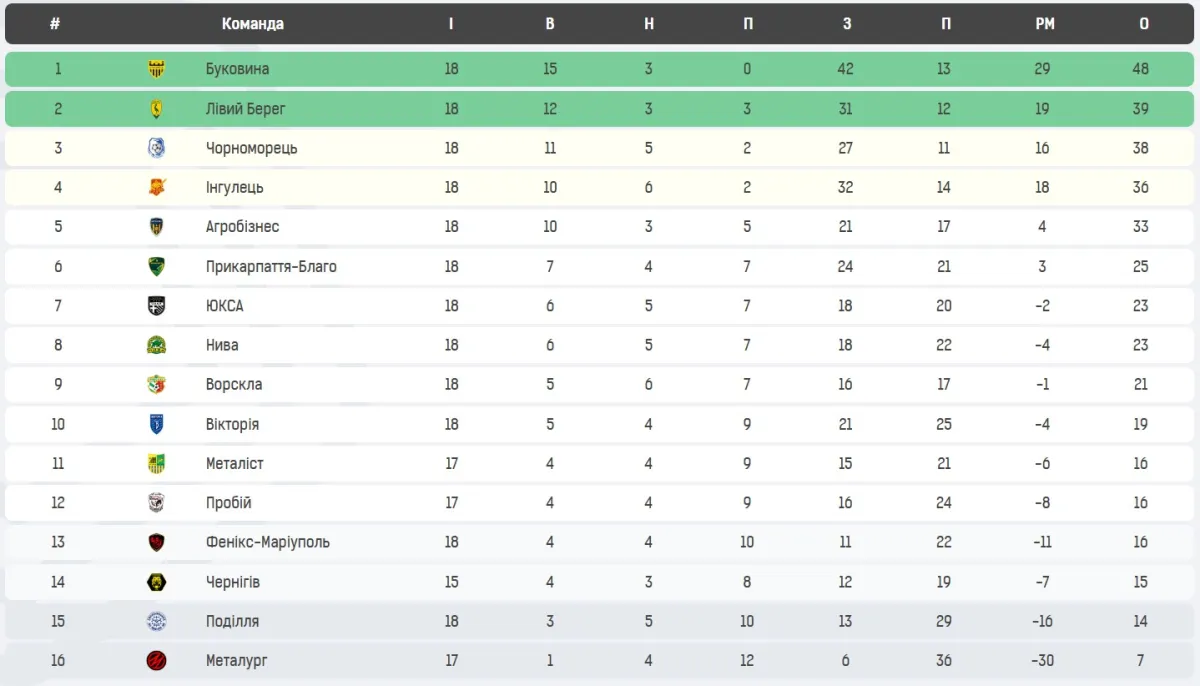Click the Чорноморець club crest
The height and width of the screenshot is (686, 1200).
pyautogui.click(x=156, y=148)
